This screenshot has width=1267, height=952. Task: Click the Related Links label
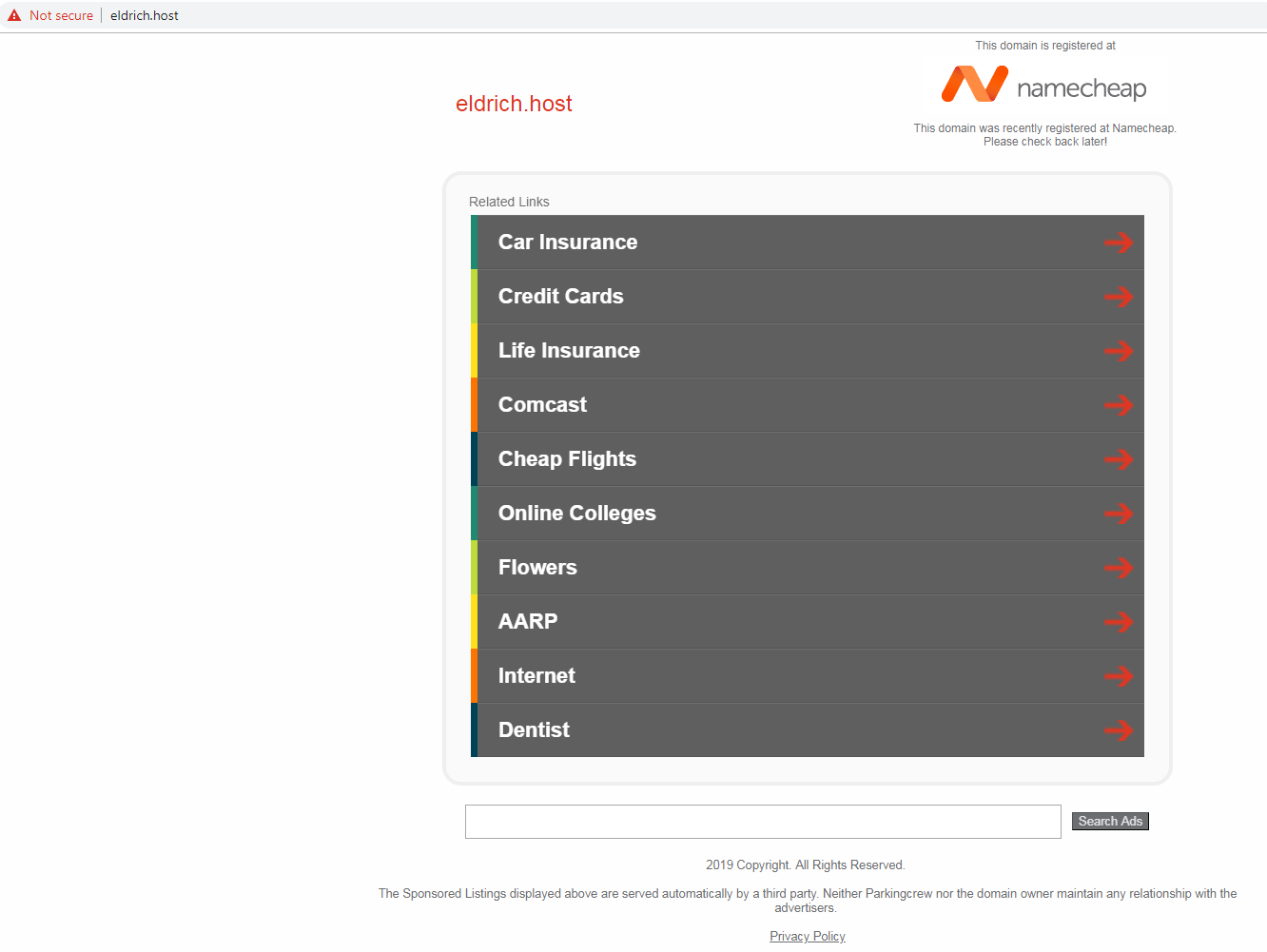[x=509, y=202]
